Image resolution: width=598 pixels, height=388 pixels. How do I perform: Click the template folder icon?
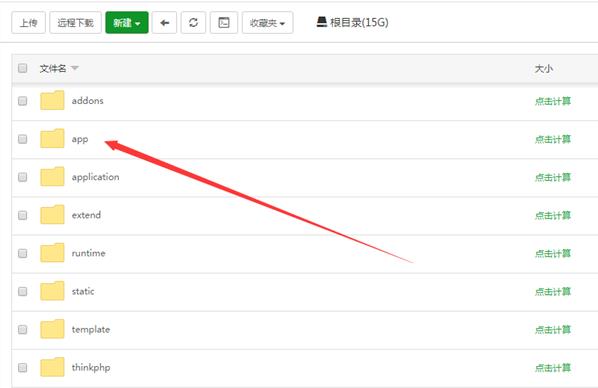click(x=52, y=329)
